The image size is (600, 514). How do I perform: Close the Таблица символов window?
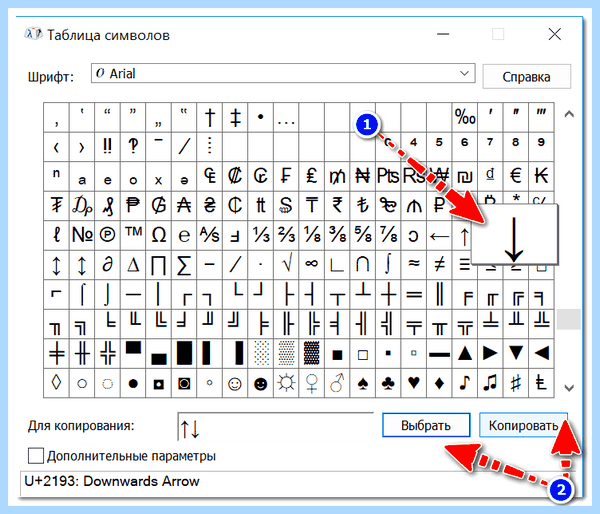(x=554, y=34)
